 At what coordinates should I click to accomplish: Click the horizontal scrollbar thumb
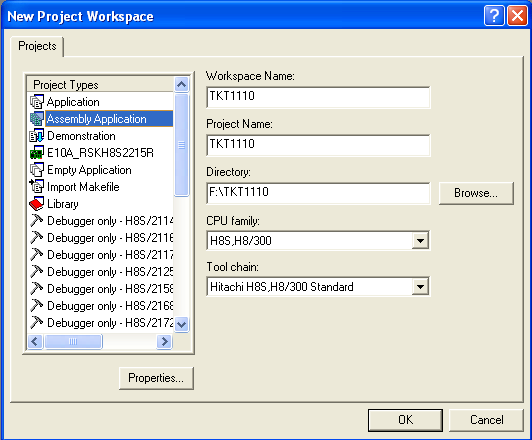click(73, 341)
